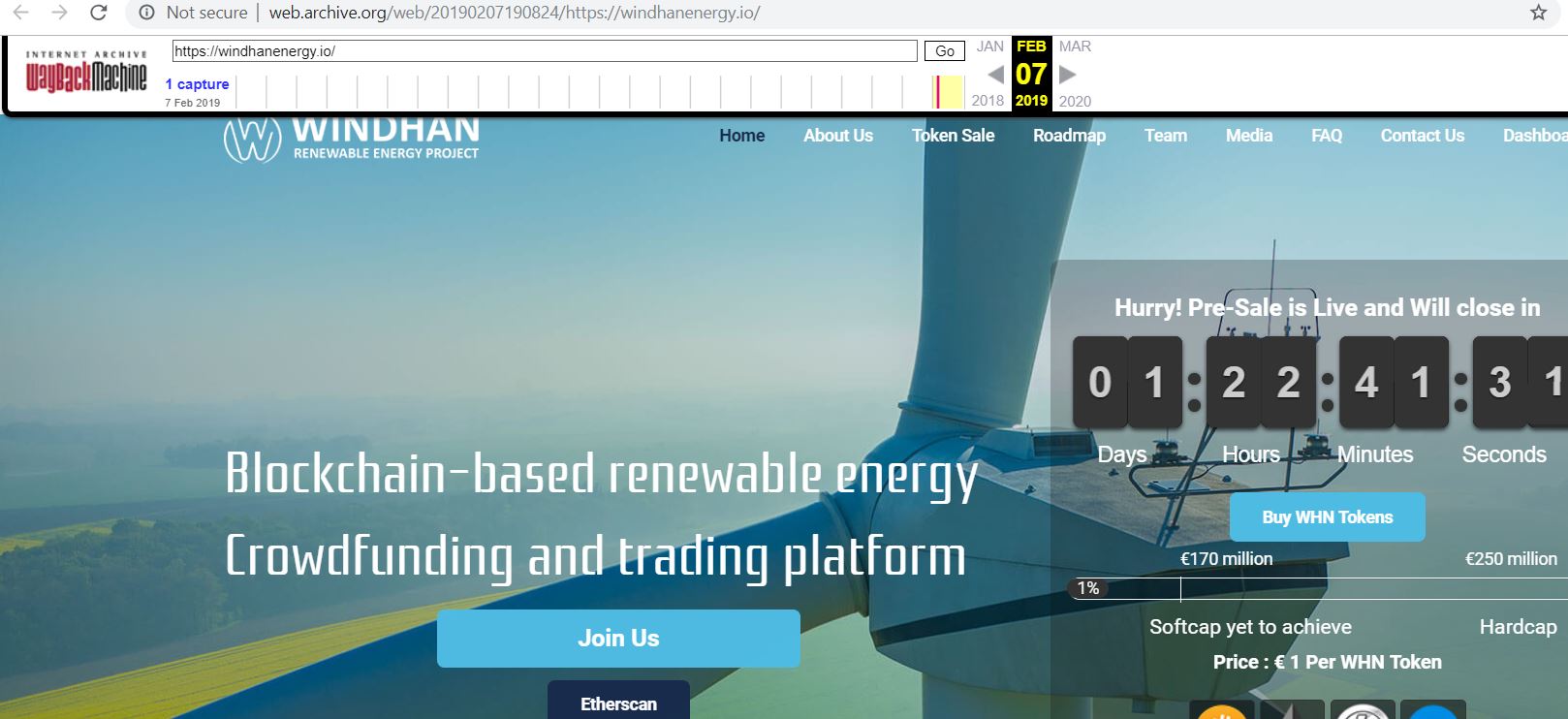The image size is (1568, 719).
Task: Click the Not secure info icon
Action: (x=146, y=13)
